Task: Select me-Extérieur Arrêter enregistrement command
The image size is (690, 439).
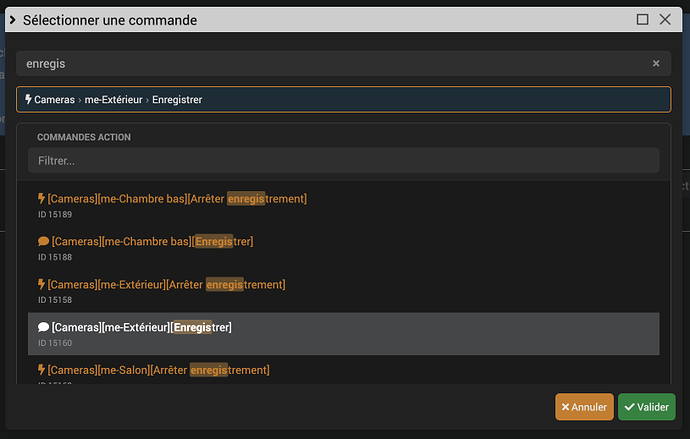Action: (x=343, y=291)
